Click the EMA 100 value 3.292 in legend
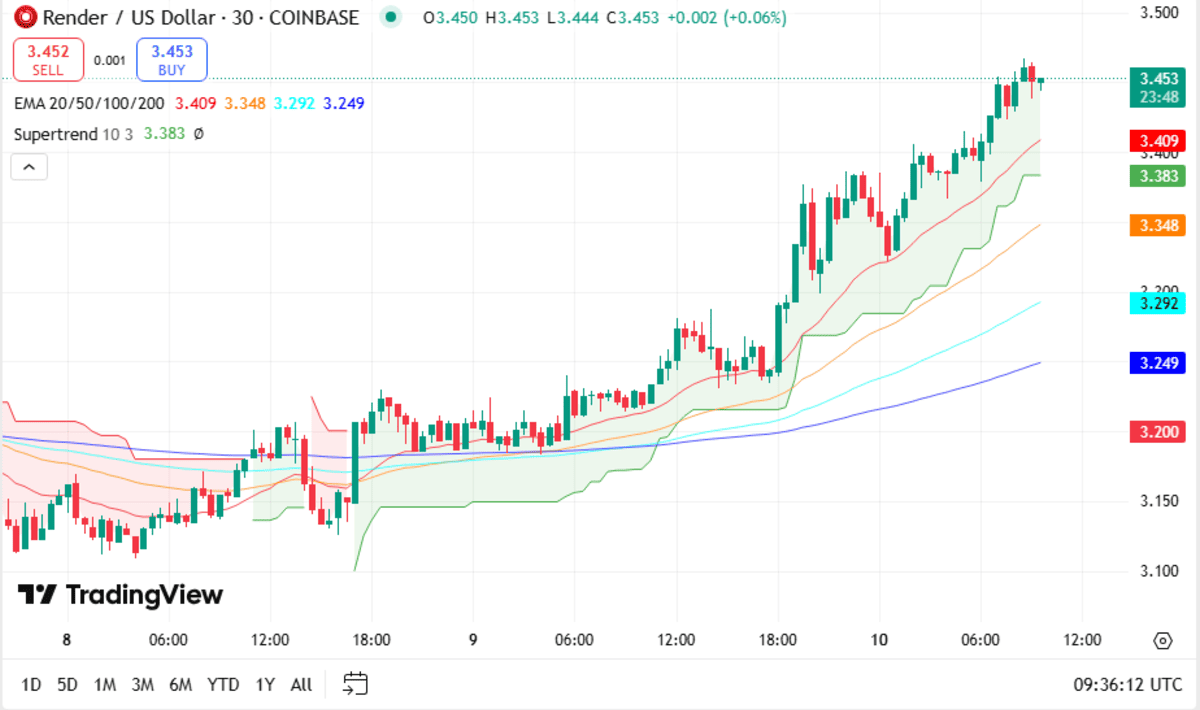 [294, 103]
